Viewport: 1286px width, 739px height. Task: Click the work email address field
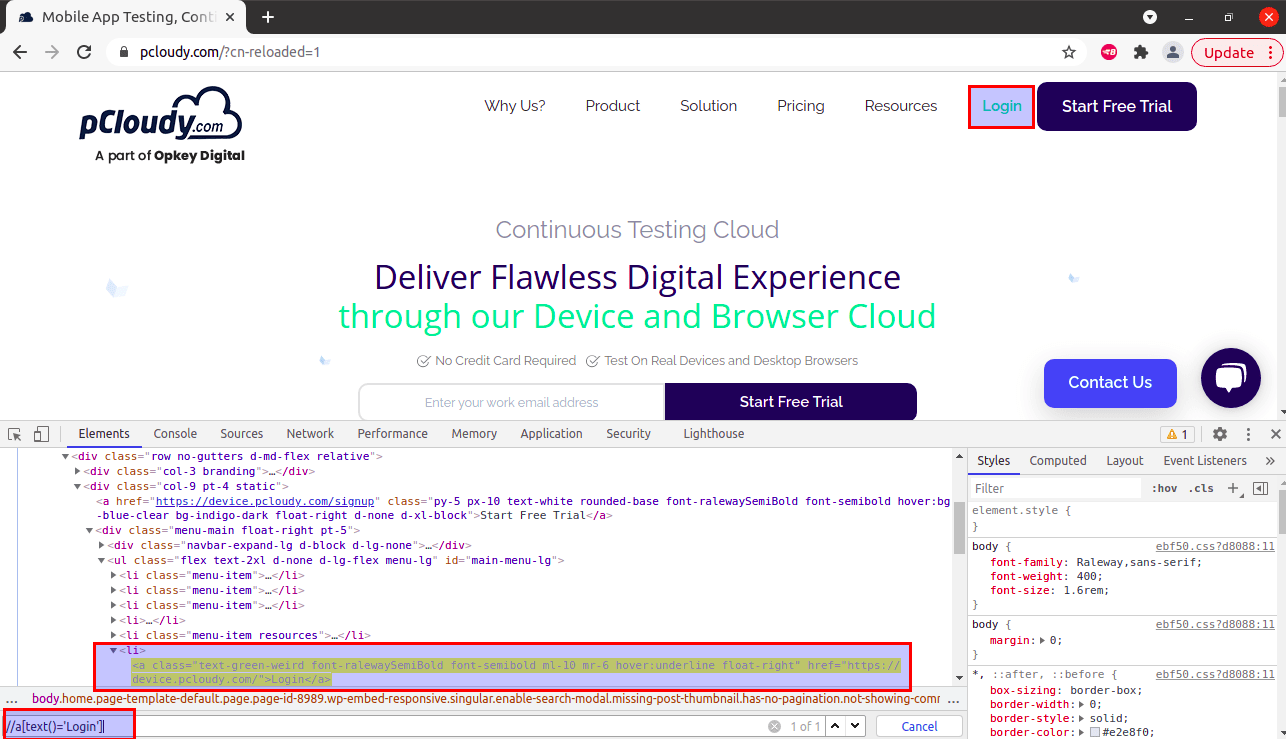click(511, 402)
